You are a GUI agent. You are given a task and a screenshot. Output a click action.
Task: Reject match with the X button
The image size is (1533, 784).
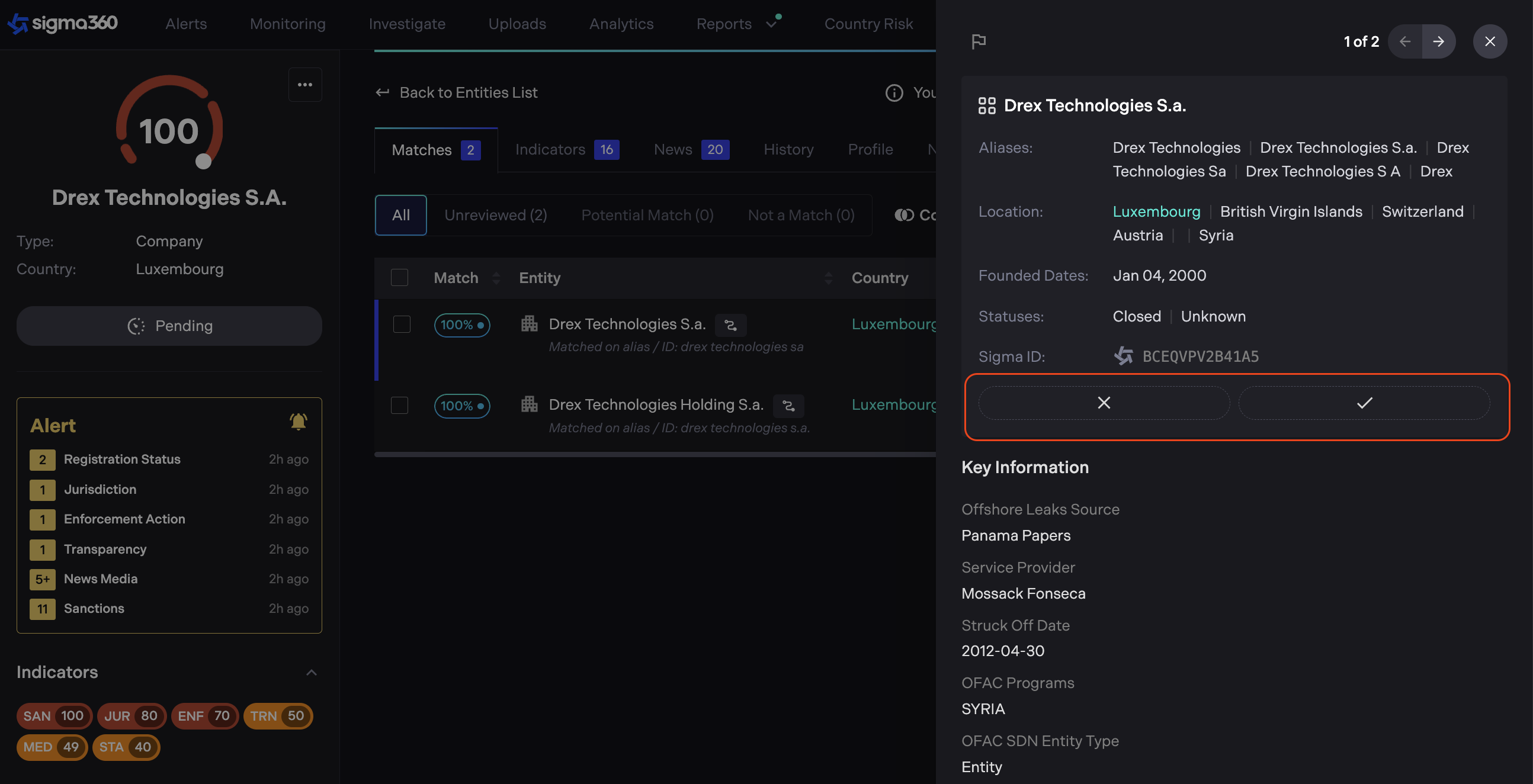(1104, 403)
